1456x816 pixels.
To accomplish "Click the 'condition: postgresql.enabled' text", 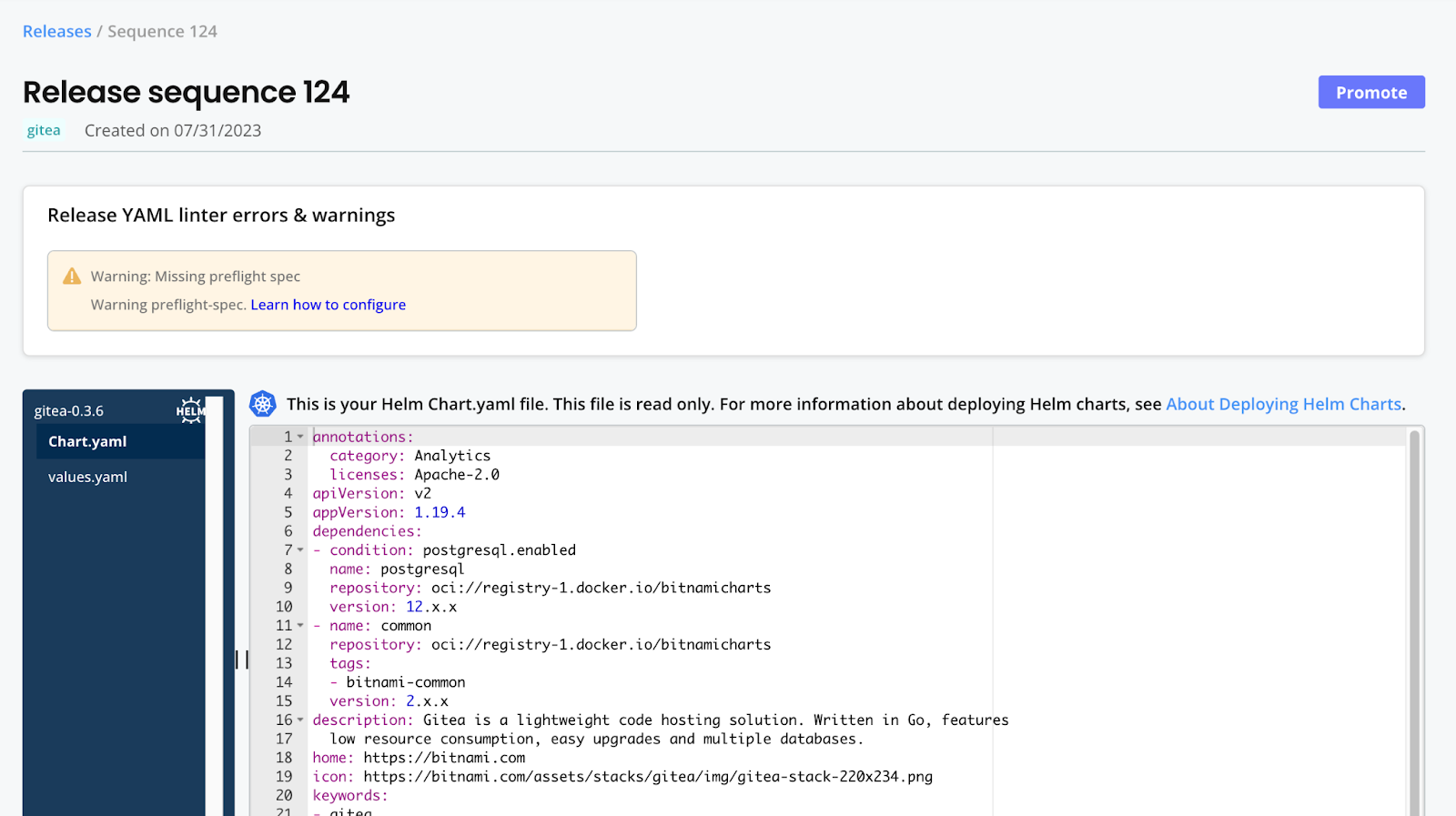I will click(453, 550).
